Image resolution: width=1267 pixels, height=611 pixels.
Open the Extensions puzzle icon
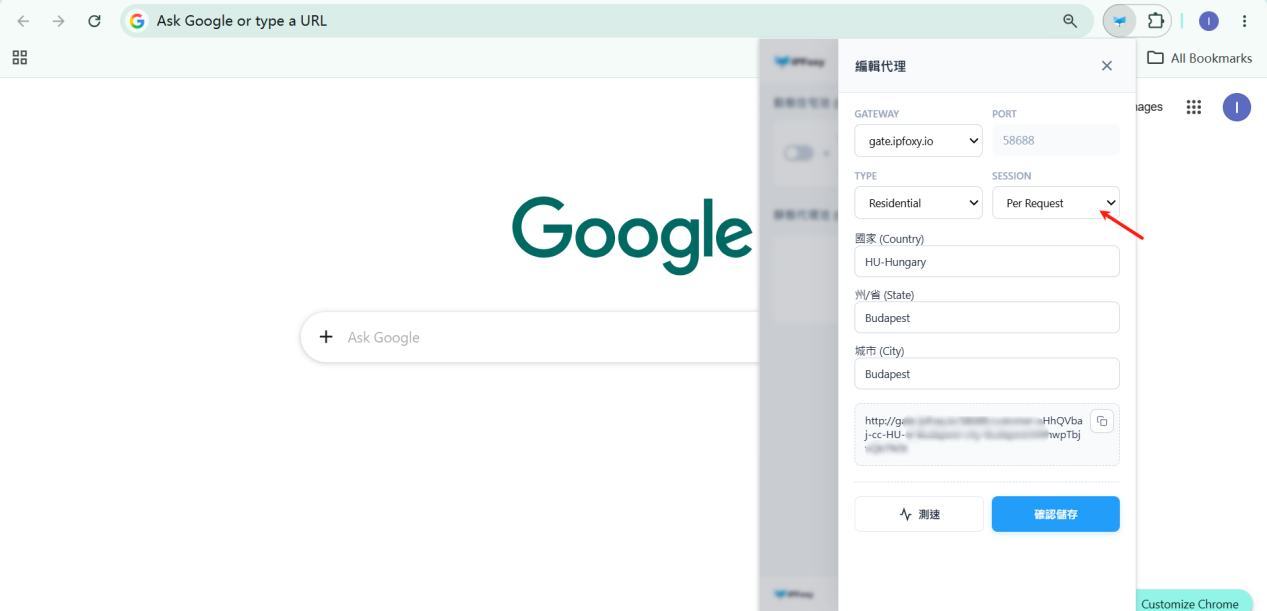click(x=1156, y=21)
